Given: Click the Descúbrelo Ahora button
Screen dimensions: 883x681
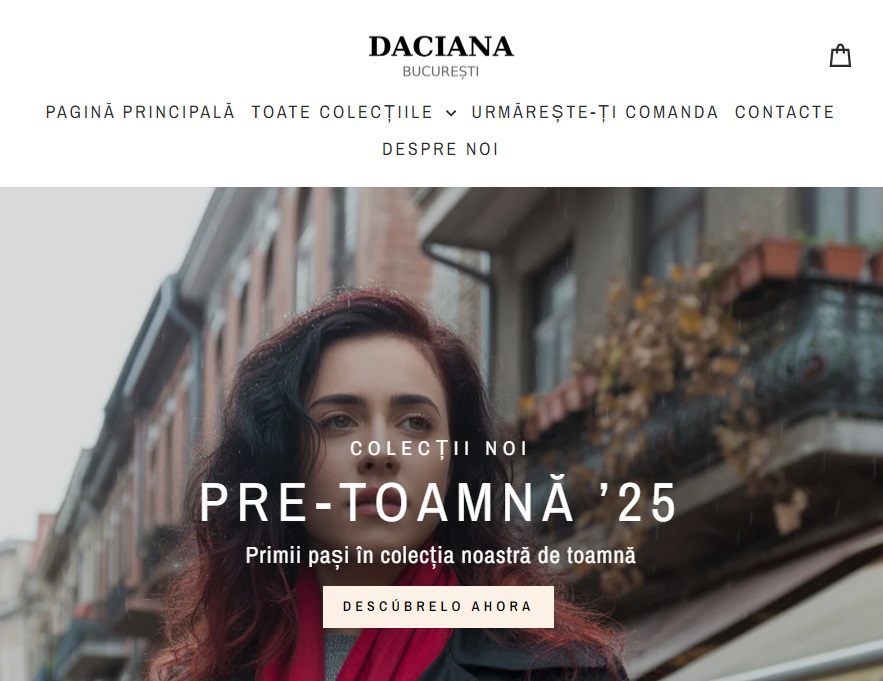Looking at the screenshot, I should click(438, 607).
